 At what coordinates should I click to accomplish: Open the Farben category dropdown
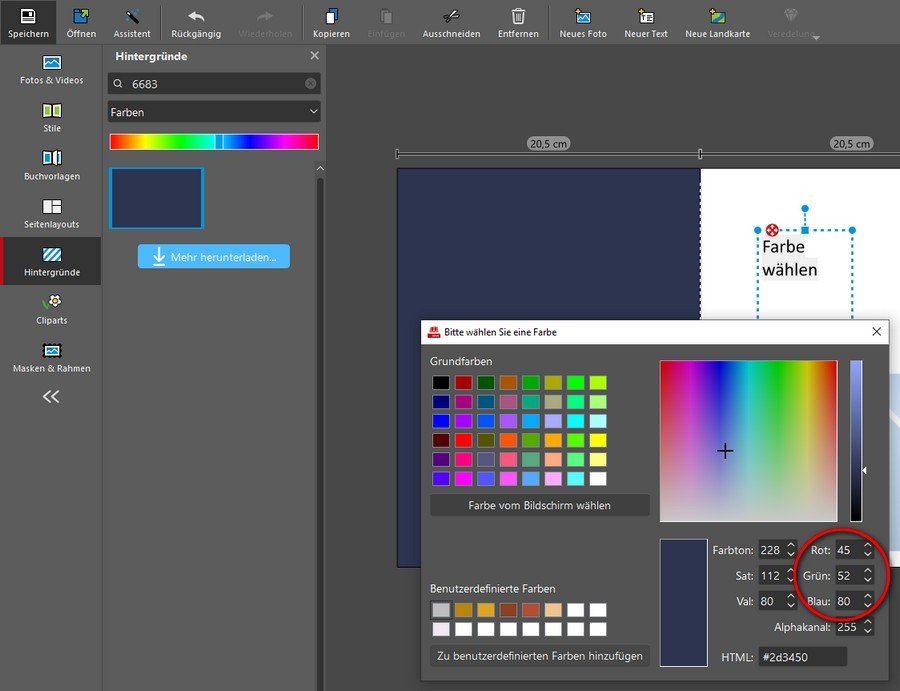click(x=214, y=112)
